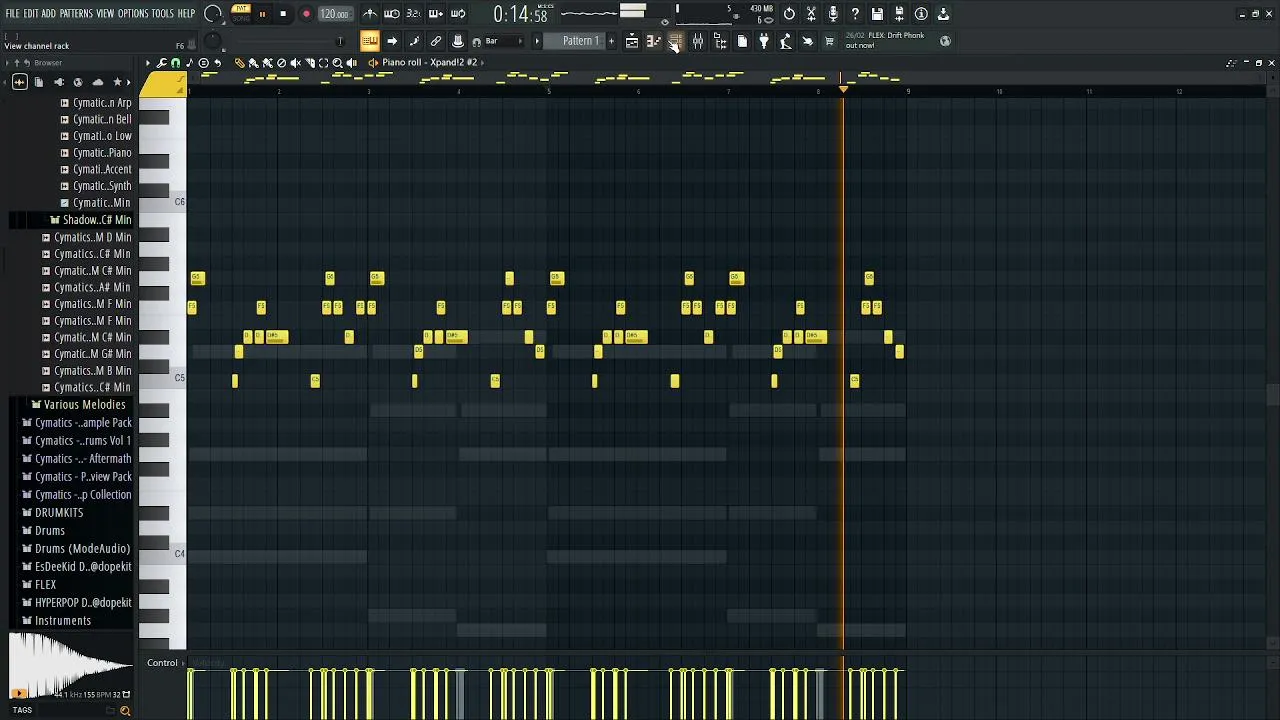Open the TOOLS menu
The image size is (1280, 720).
tap(163, 14)
